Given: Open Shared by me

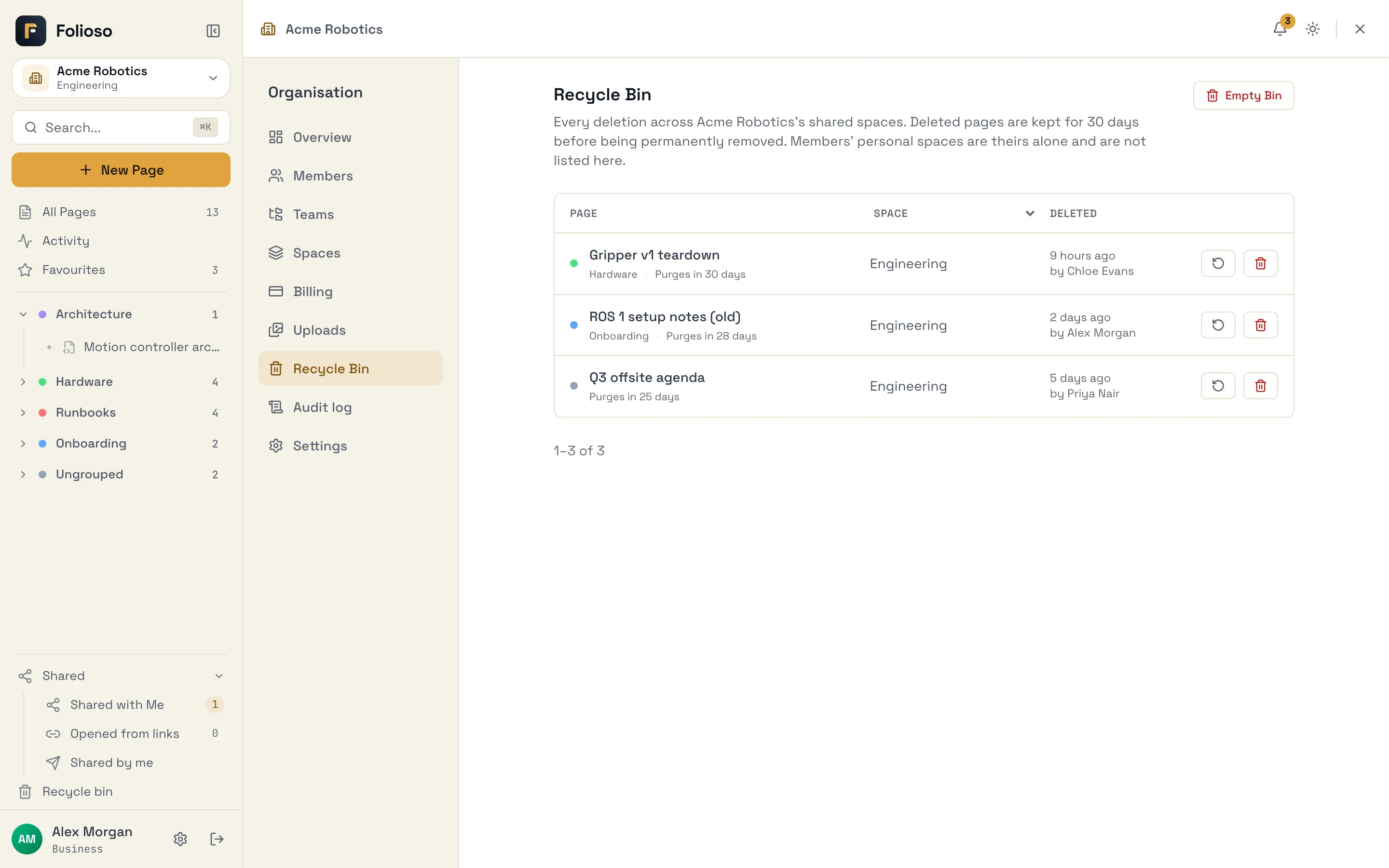Looking at the screenshot, I should (134, 762).
